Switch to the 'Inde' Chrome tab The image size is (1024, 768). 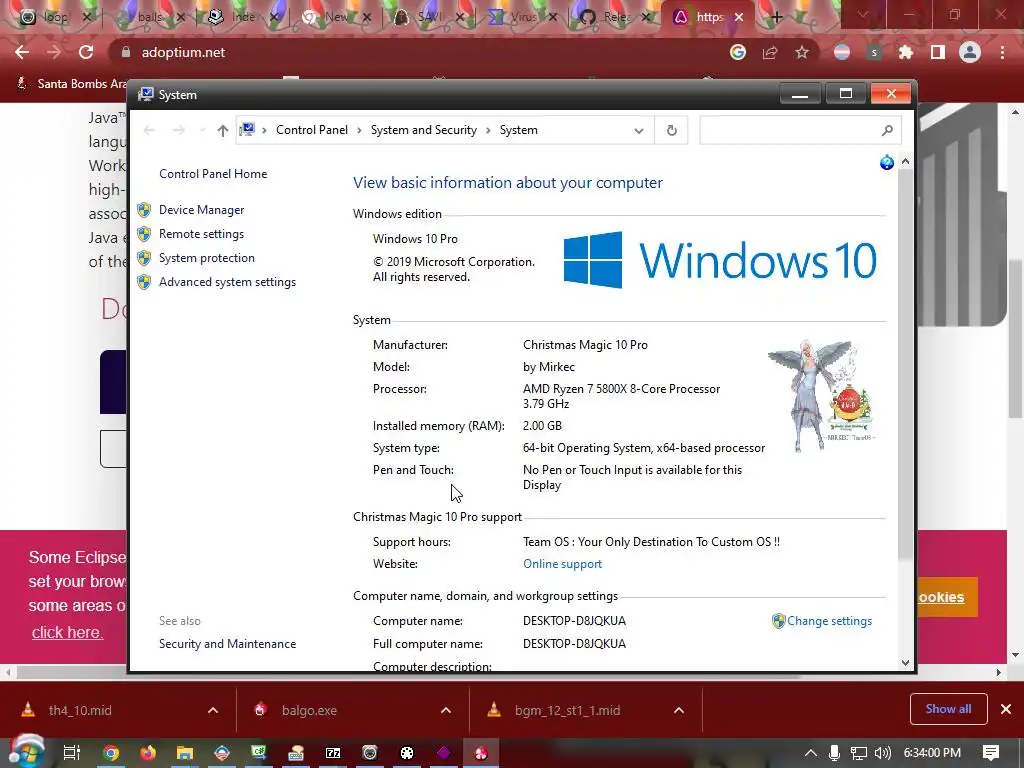click(243, 17)
